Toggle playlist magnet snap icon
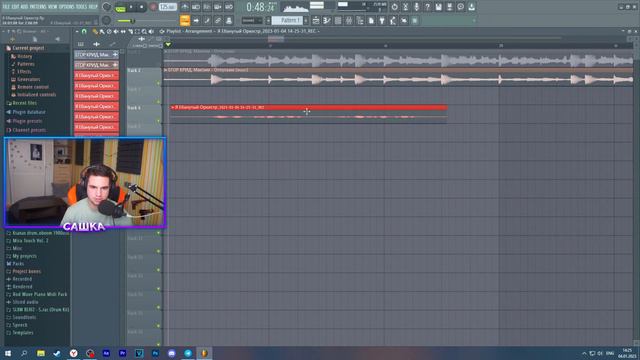Screen dimensions: 640x360 [84, 31]
